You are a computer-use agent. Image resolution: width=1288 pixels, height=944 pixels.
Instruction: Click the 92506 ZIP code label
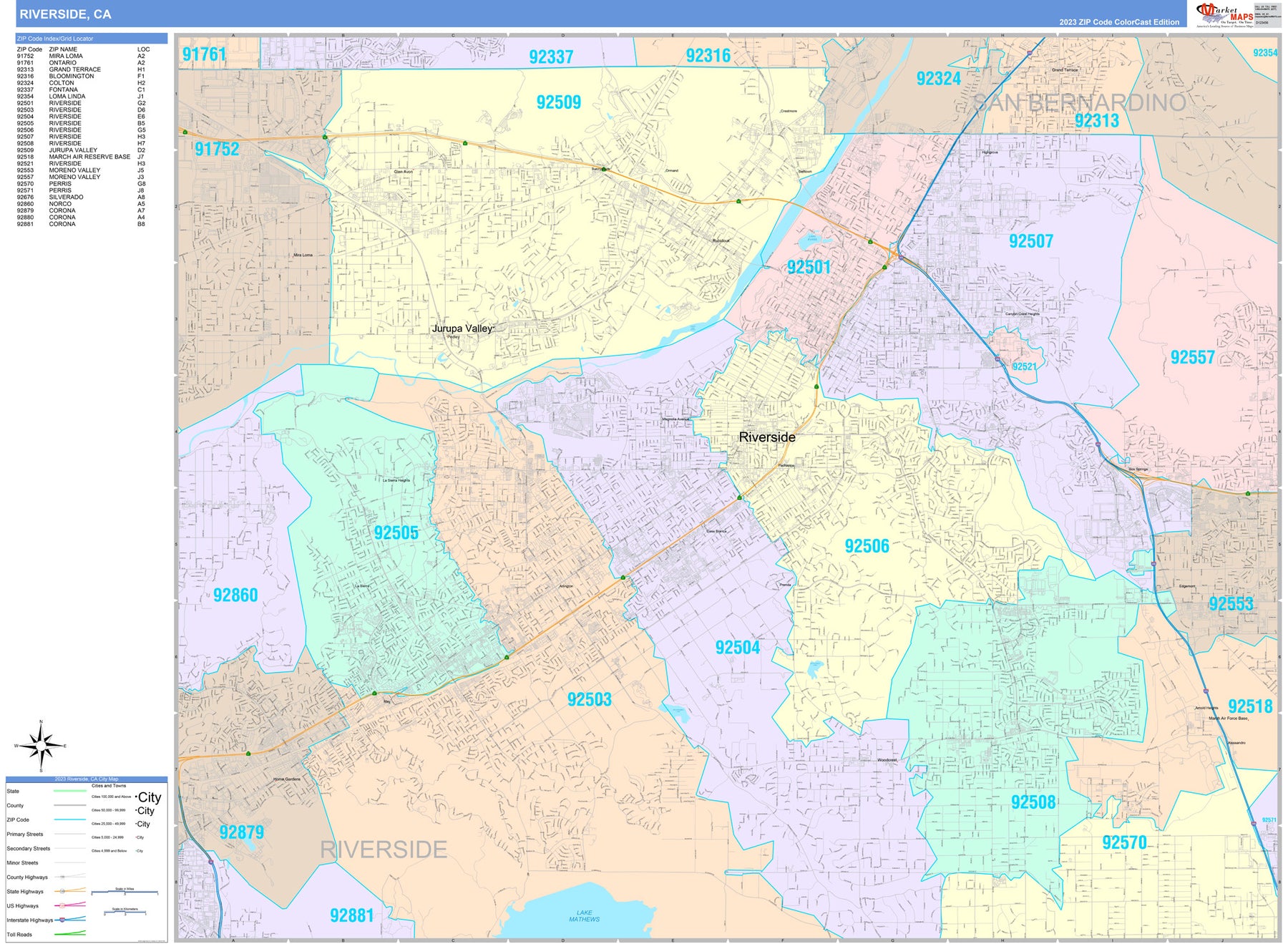click(x=867, y=547)
